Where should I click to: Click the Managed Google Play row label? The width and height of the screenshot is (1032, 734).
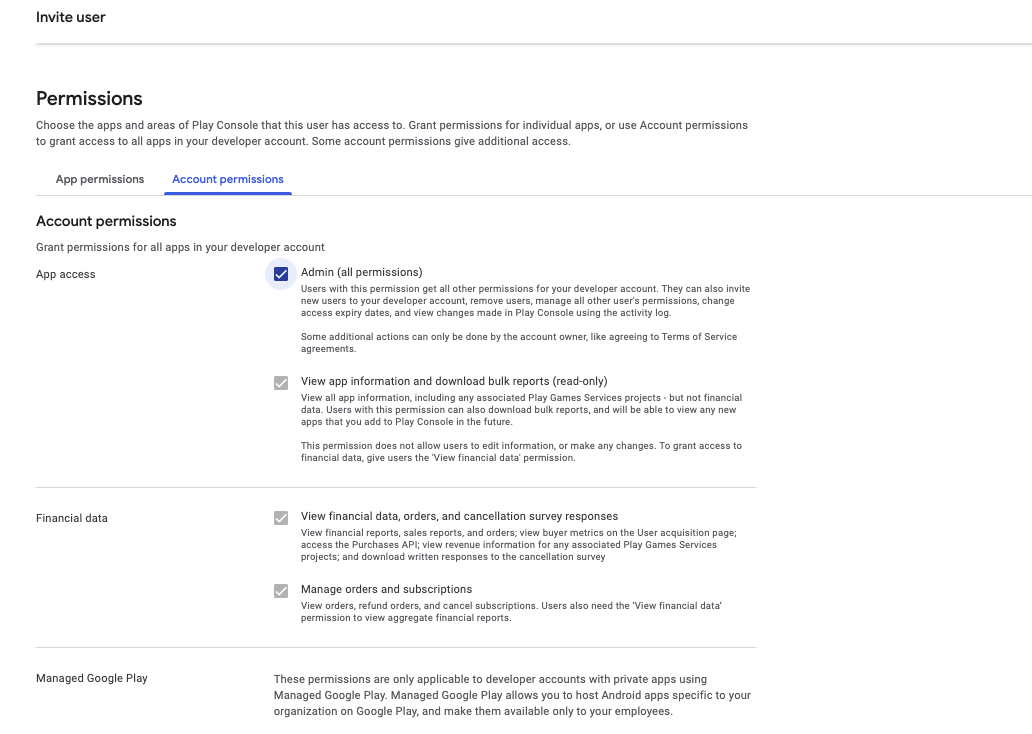pyautogui.click(x=91, y=678)
